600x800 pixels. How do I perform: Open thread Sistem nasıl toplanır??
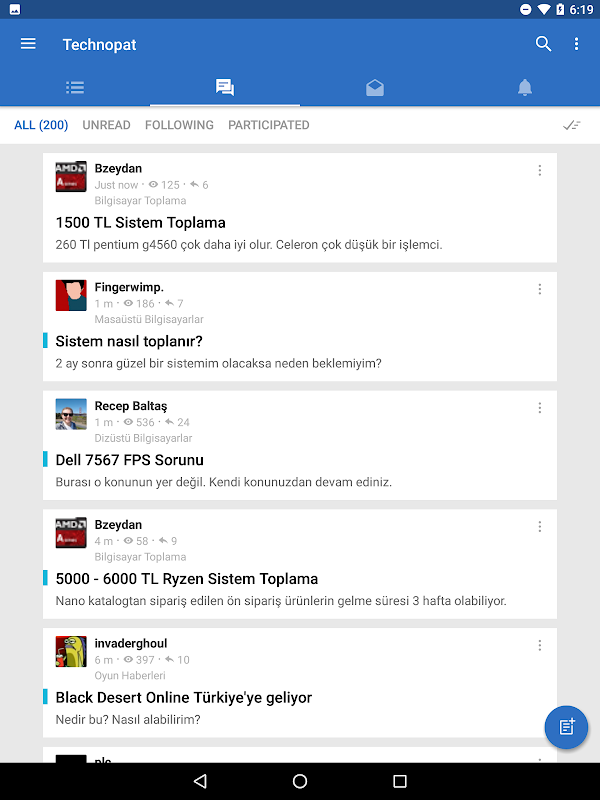[x=129, y=341]
